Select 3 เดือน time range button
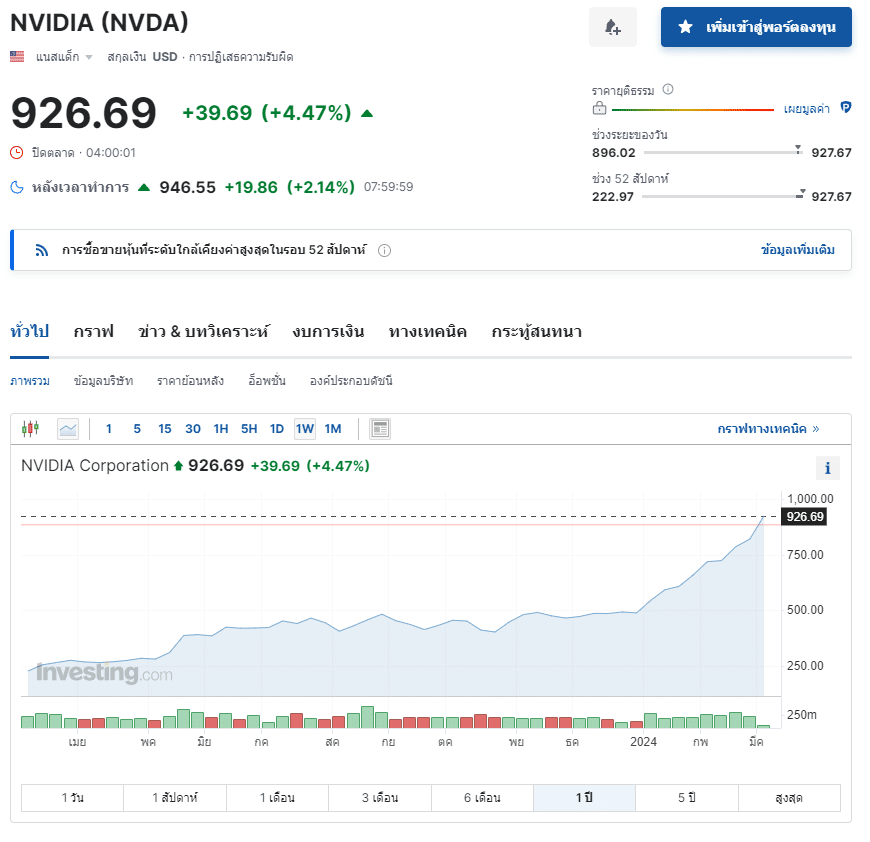The height and width of the screenshot is (842, 870). click(x=380, y=798)
